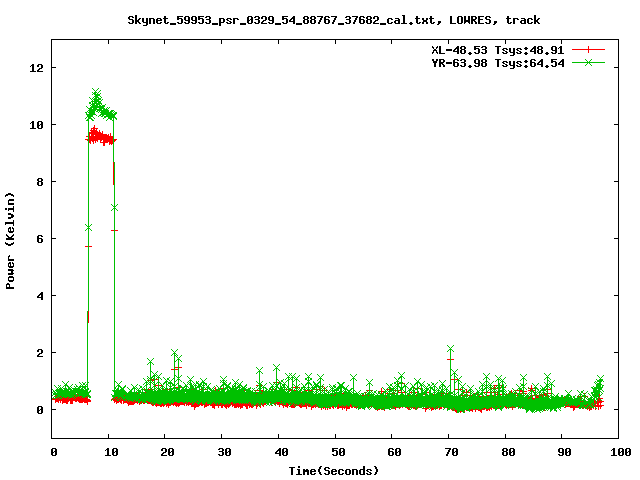
Task: Select the XL-48.53 Tsys:48.91 legend entry
Action: (497, 50)
